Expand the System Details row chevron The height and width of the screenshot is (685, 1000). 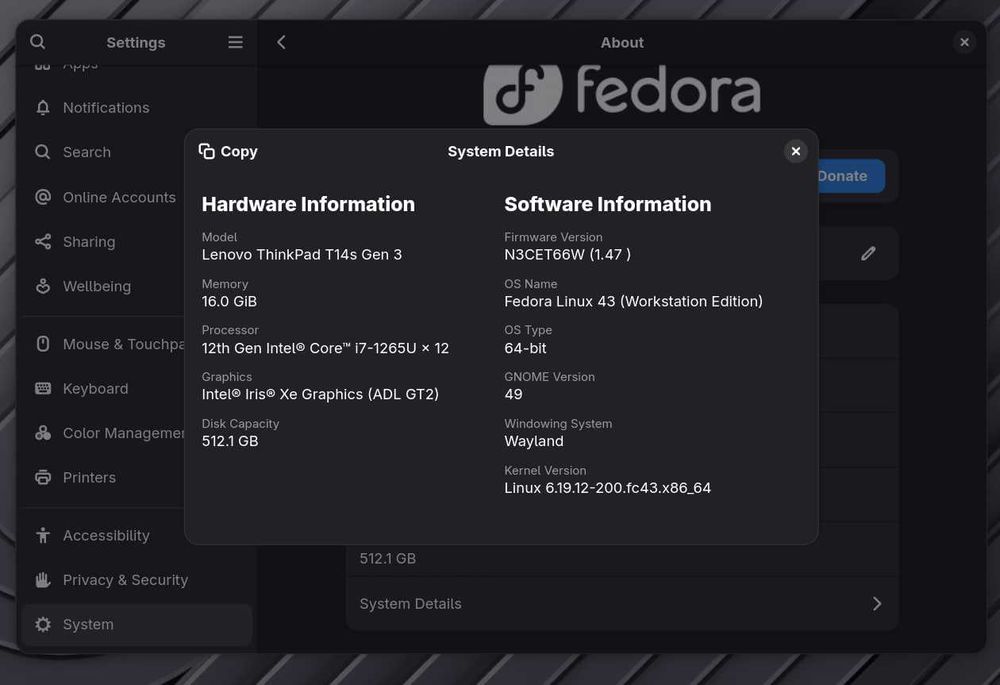click(x=877, y=604)
